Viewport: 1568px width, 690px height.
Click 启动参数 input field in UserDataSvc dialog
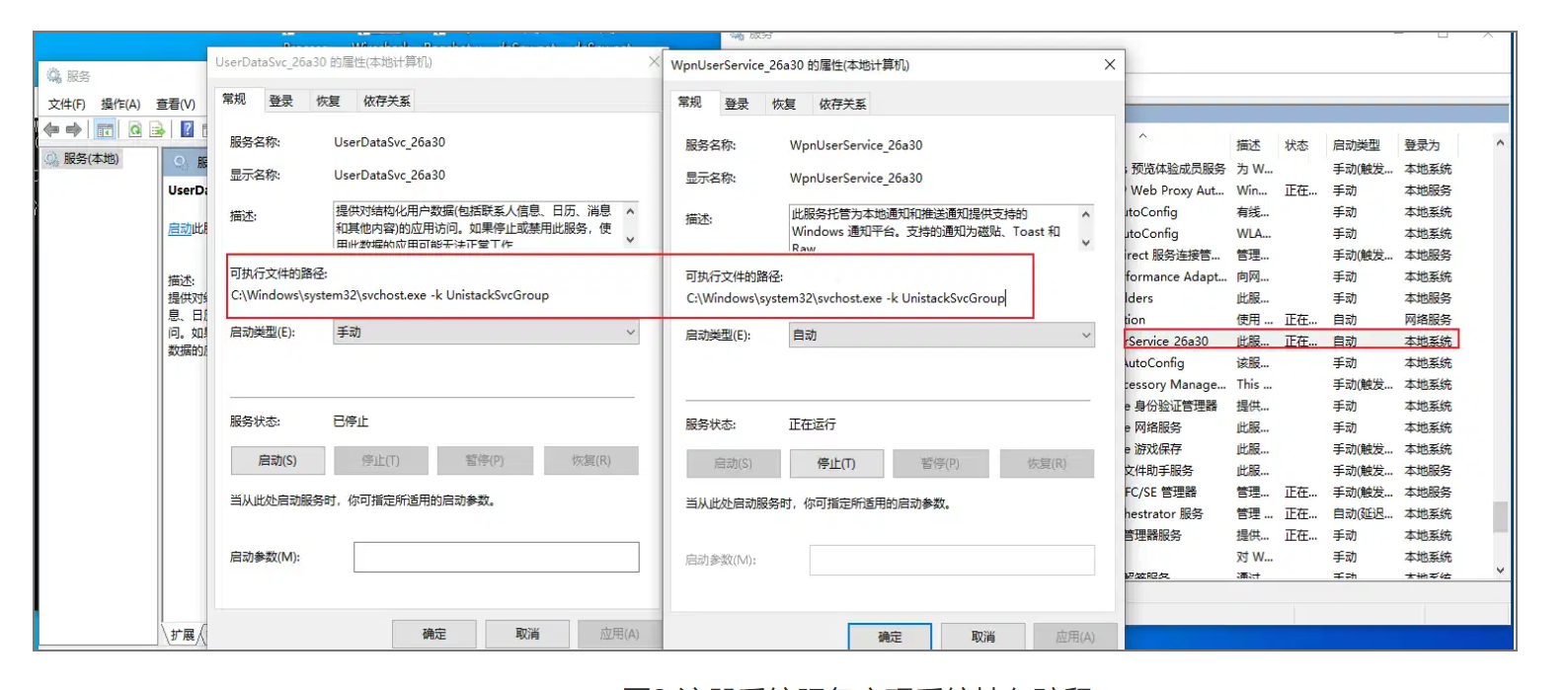[496, 557]
